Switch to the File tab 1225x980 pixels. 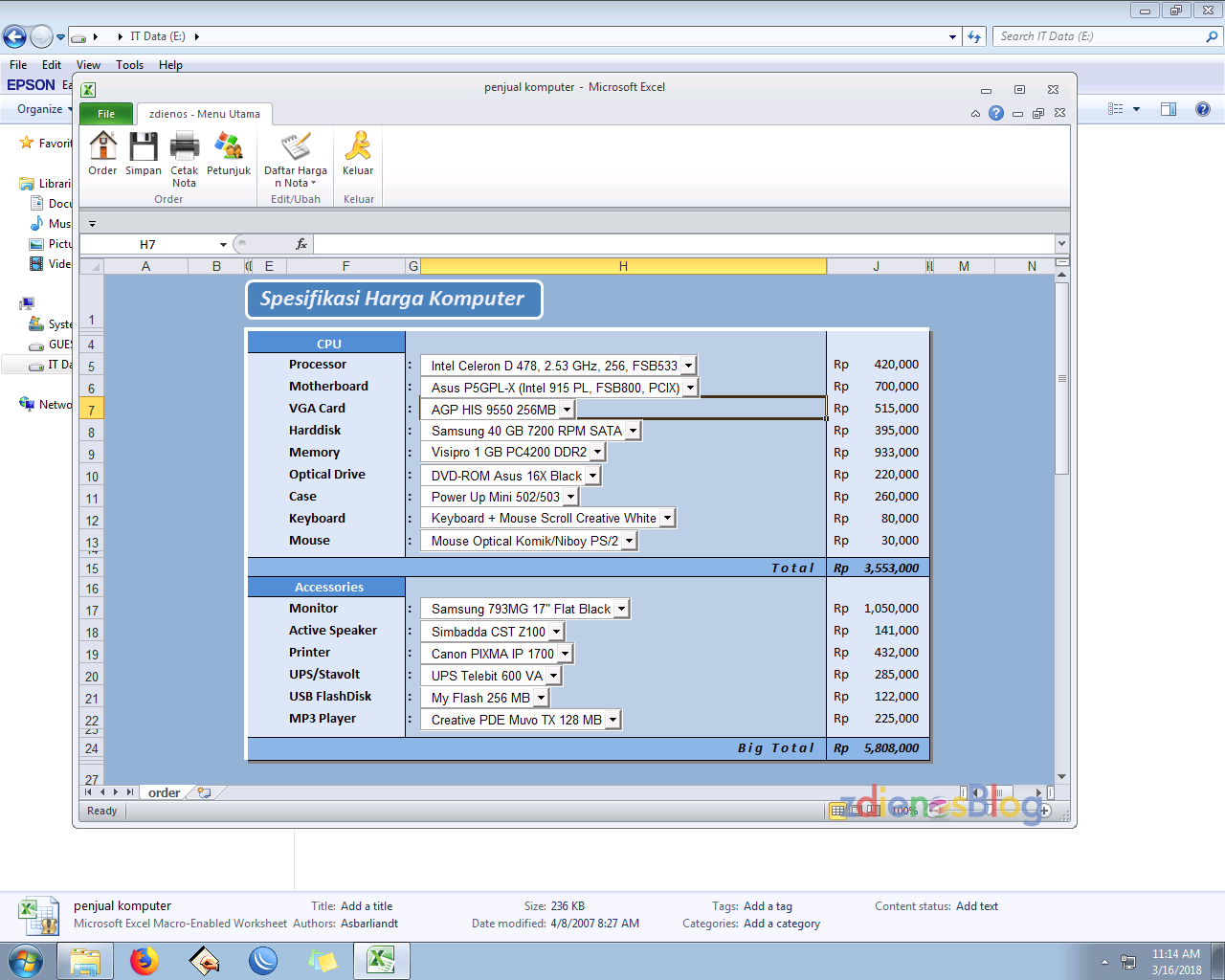coord(106,113)
